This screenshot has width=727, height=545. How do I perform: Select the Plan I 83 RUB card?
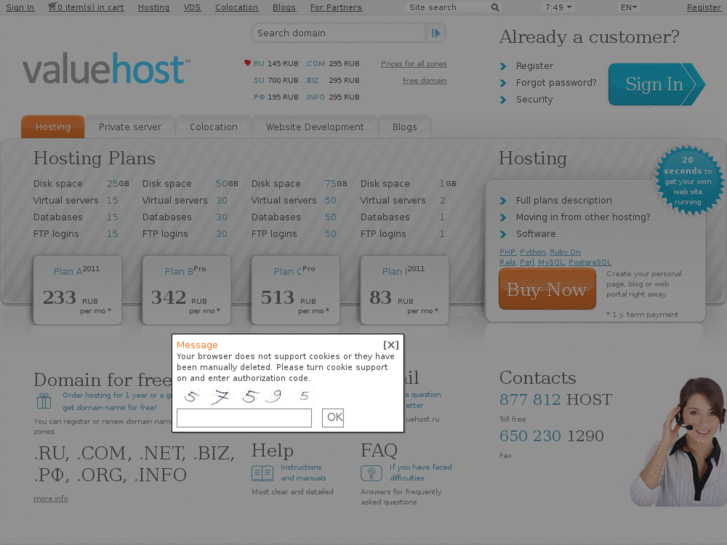click(x=404, y=290)
